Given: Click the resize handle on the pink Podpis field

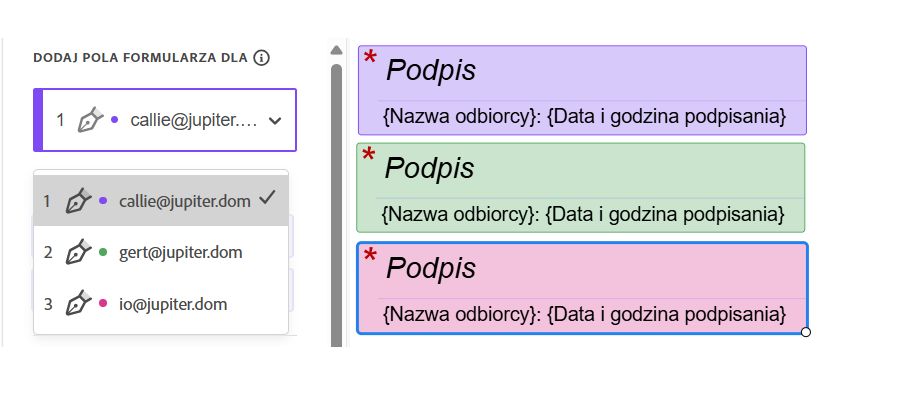Looking at the screenshot, I should pos(806,332).
